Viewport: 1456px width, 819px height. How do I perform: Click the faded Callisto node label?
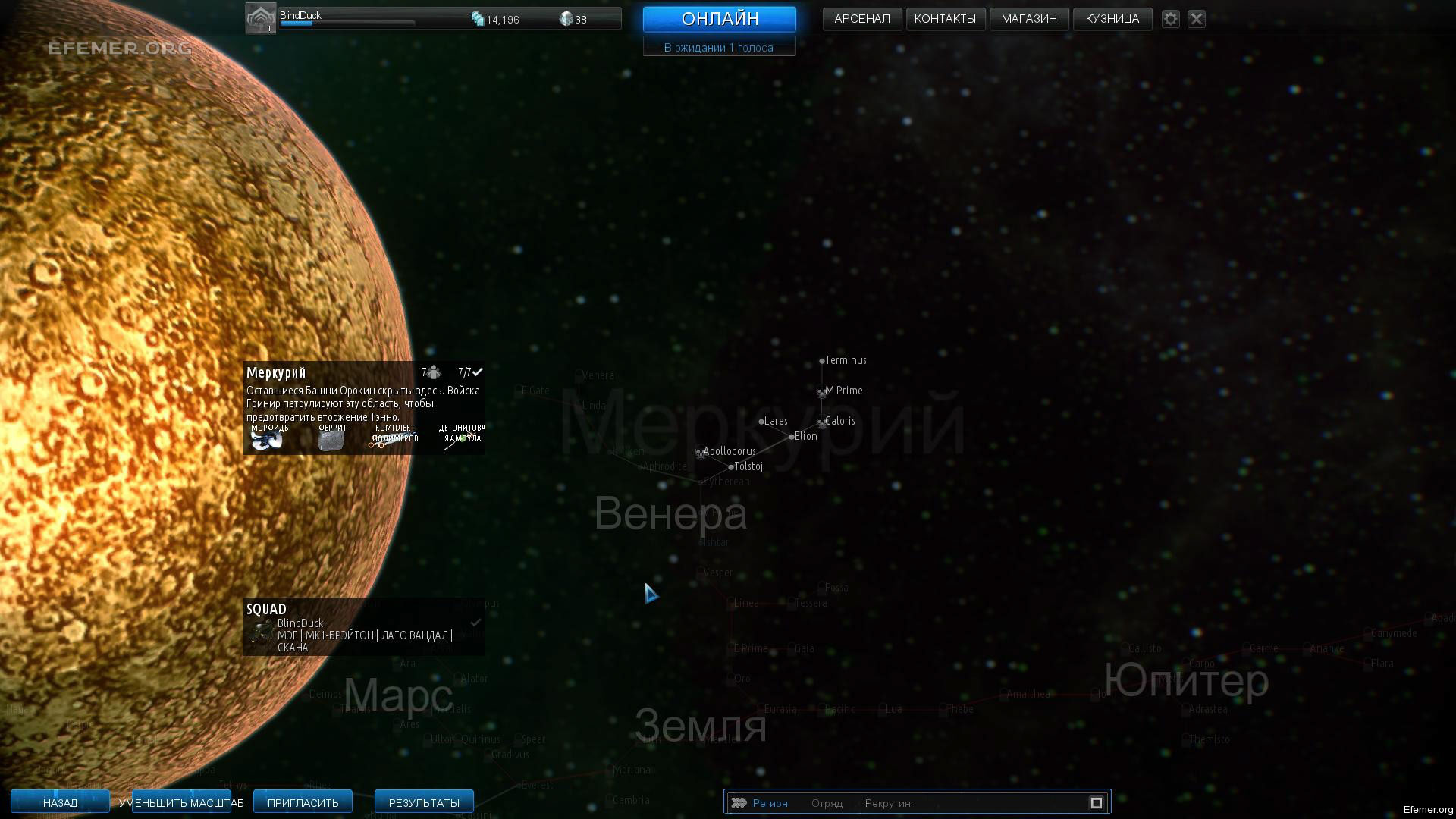(1144, 648)
